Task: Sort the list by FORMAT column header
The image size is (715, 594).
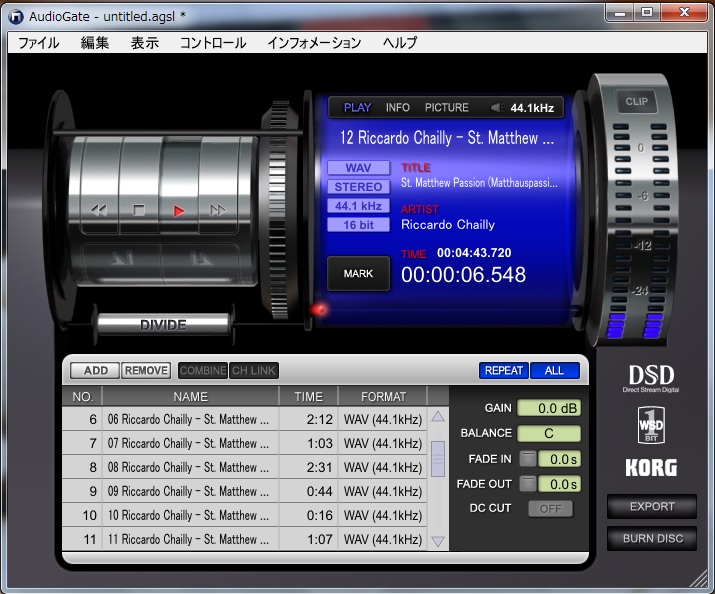Action: coord(383,397)
